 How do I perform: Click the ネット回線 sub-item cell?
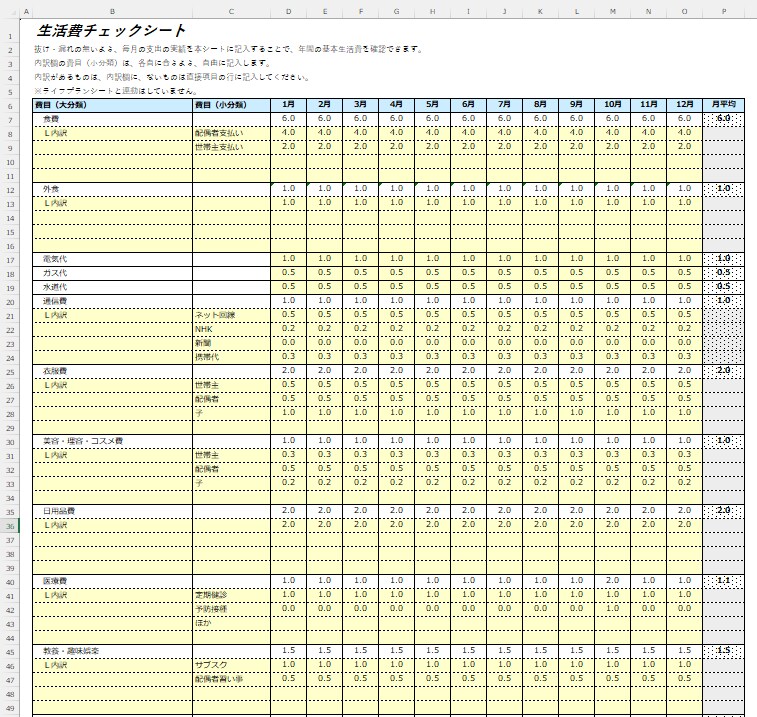click(x=231, y=315)
